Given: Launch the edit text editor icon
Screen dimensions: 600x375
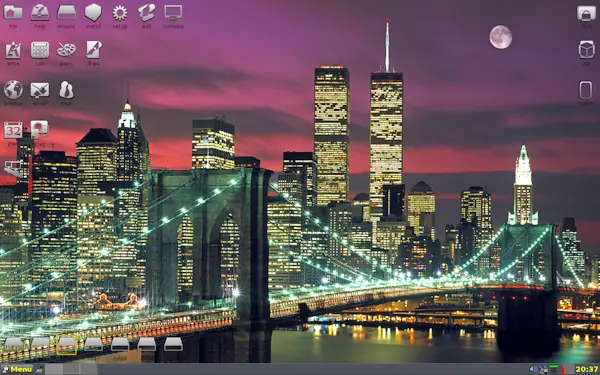Looking at the screenshot, I should 147,13.
